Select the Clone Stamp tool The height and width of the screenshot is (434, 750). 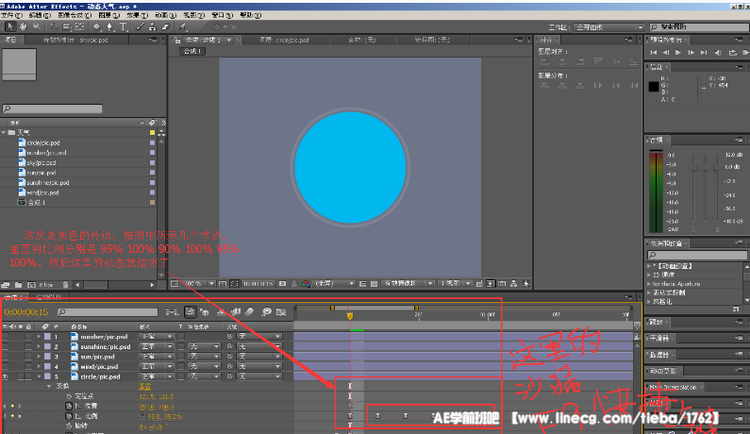pyautogui.click(x=153, y=27)
